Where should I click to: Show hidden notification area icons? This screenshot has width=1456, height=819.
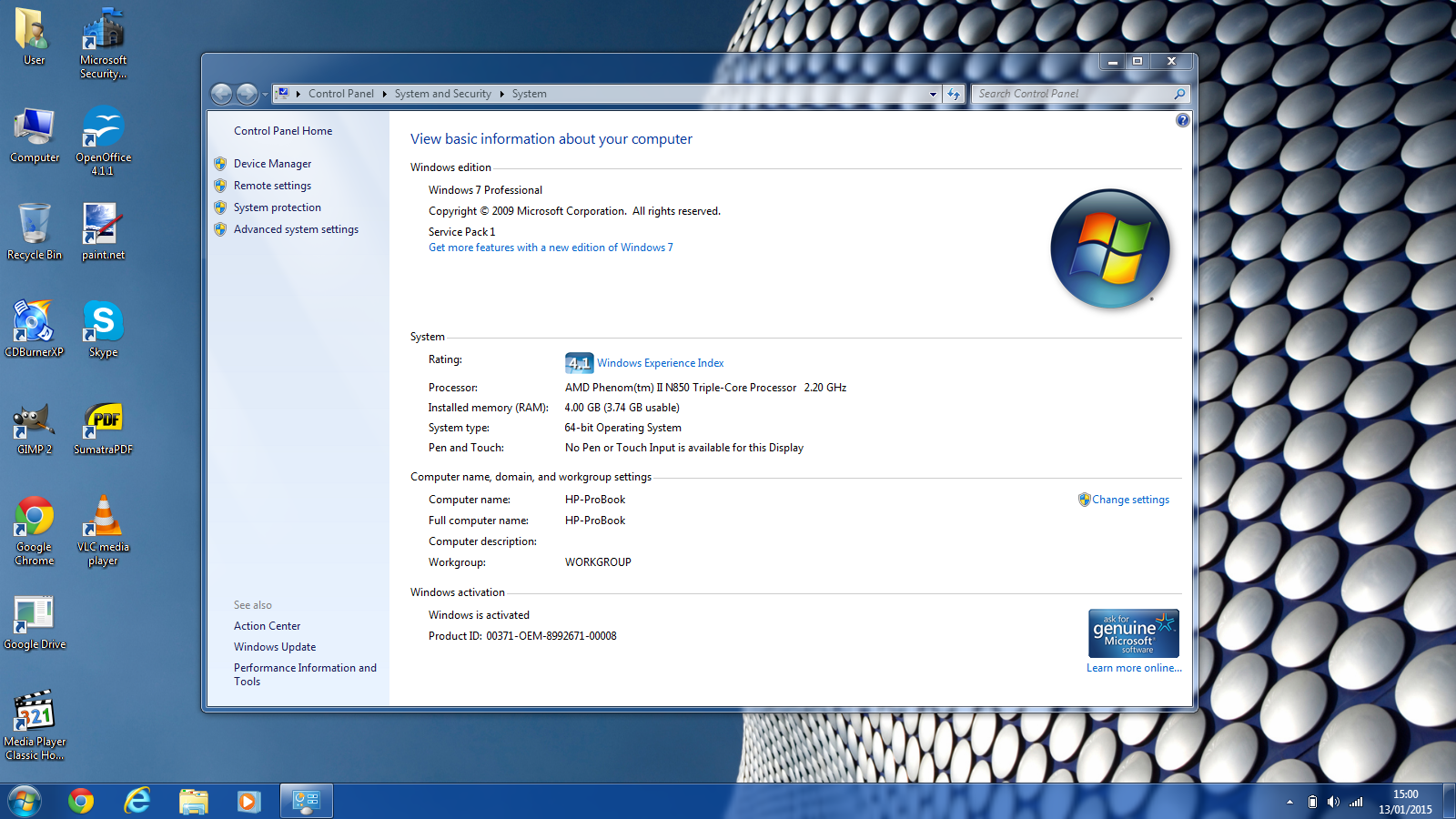1289,802
